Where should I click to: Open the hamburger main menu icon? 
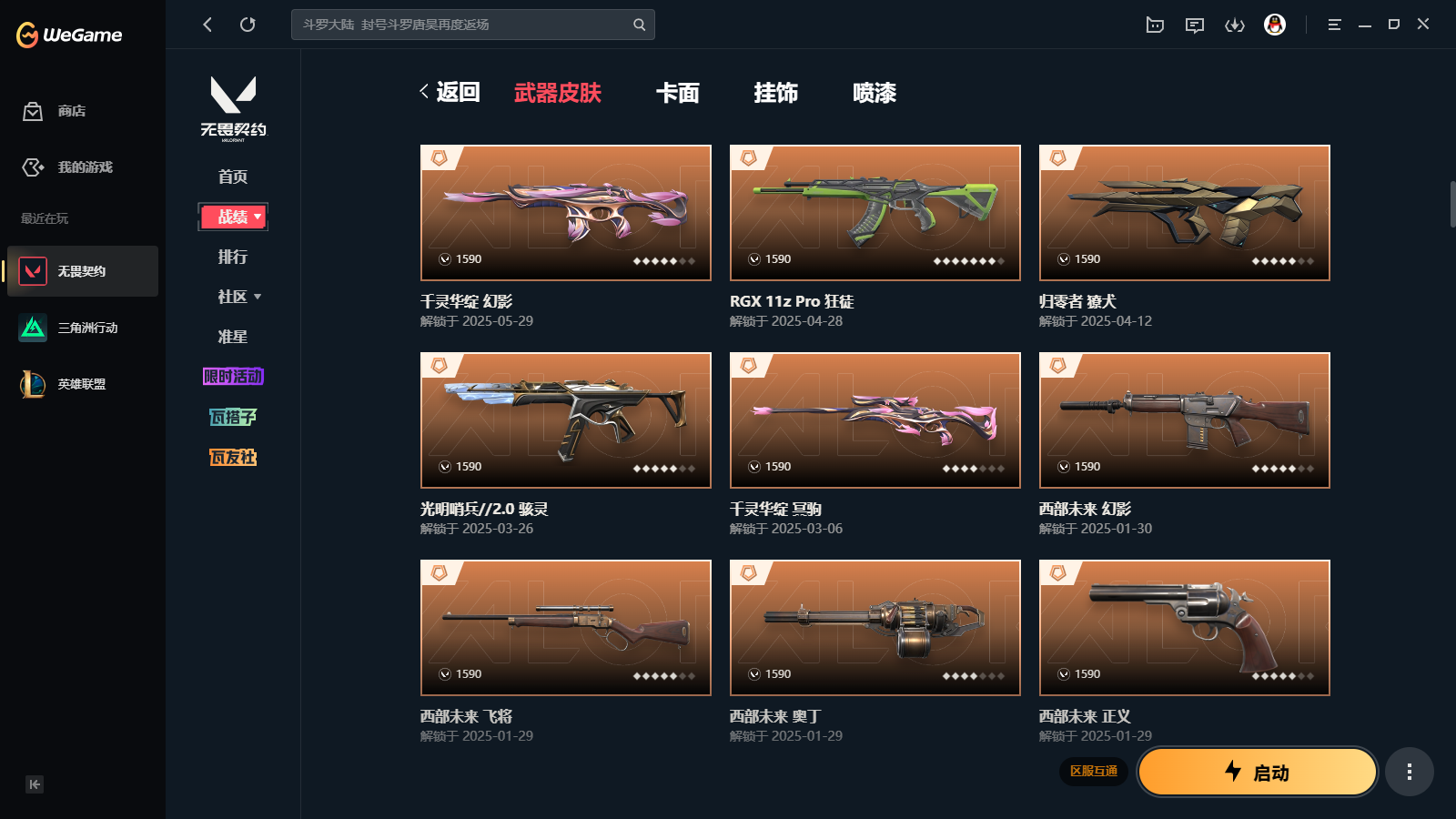coord(1334,25)
